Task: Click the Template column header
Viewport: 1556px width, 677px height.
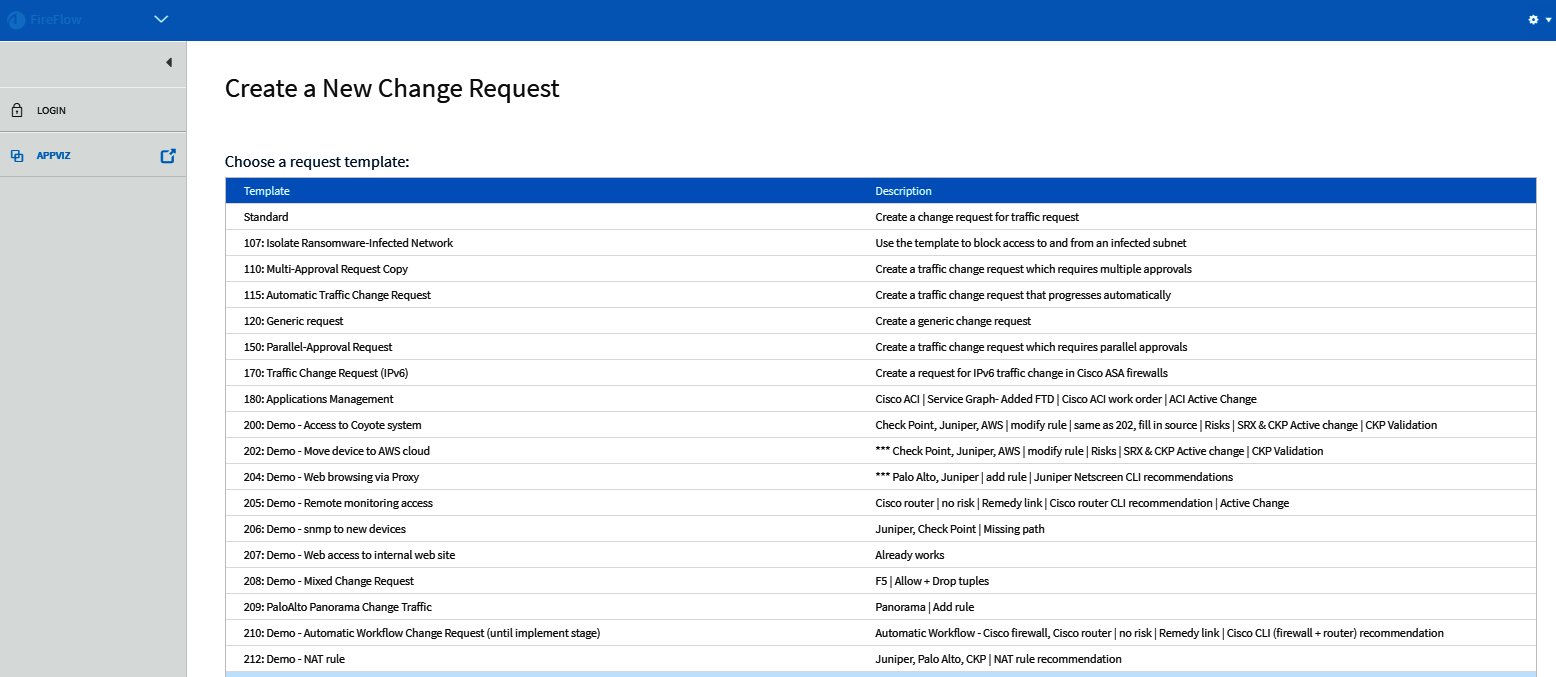Action: tap(267, 191)
